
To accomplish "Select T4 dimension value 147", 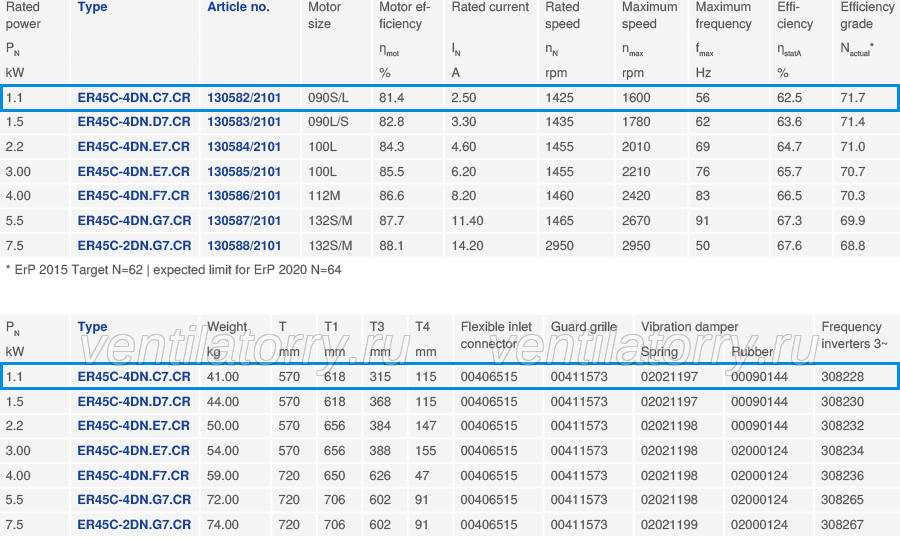I will (426, 425).
